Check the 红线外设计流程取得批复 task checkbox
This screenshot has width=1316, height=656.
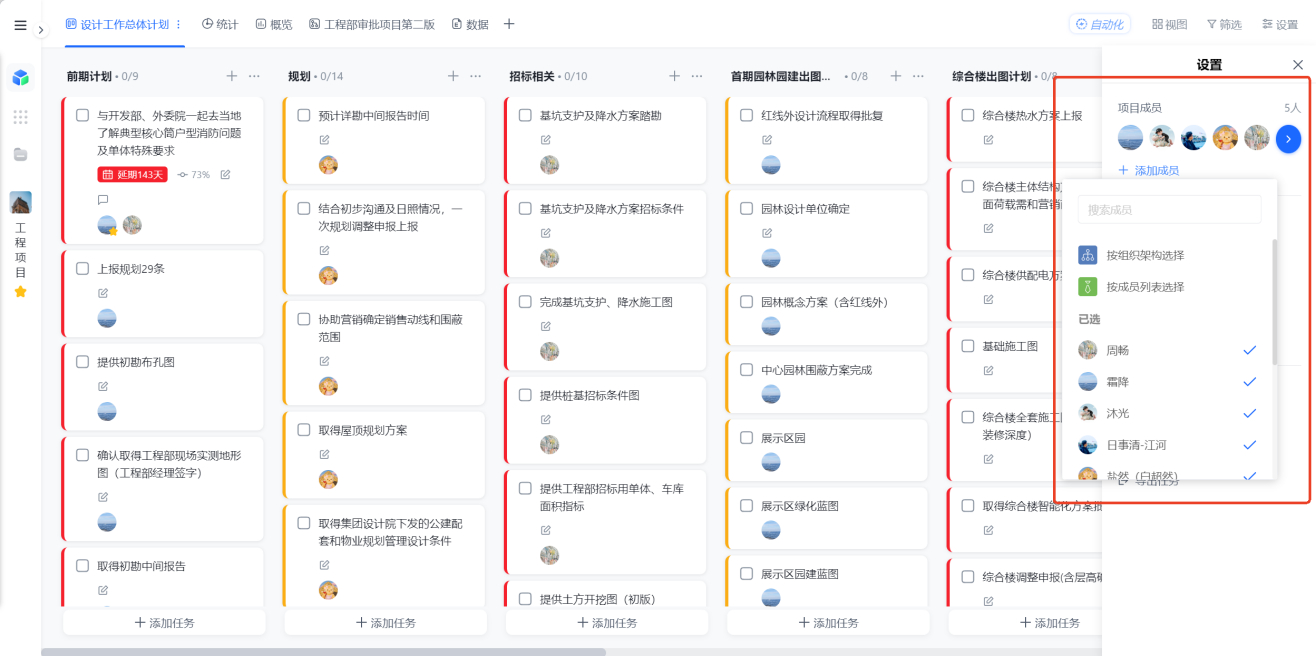tap(747, 115)
